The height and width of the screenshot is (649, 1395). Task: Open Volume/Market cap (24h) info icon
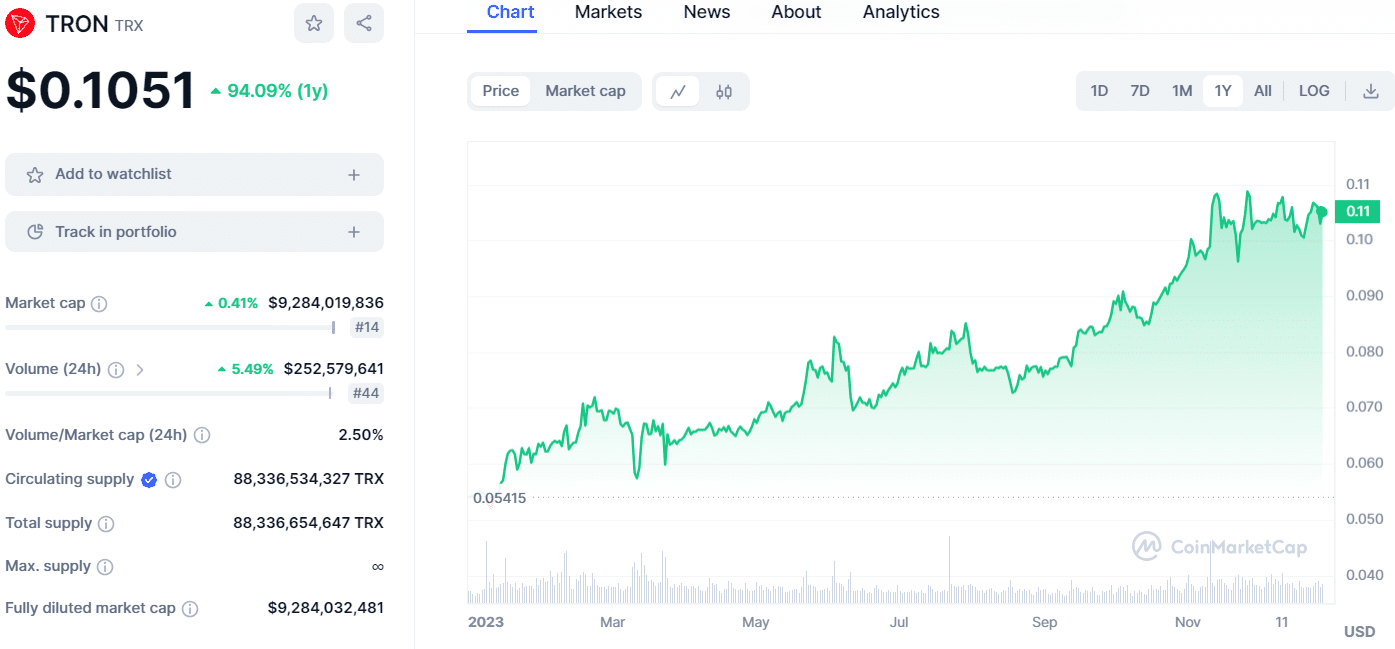click(202, 435)
